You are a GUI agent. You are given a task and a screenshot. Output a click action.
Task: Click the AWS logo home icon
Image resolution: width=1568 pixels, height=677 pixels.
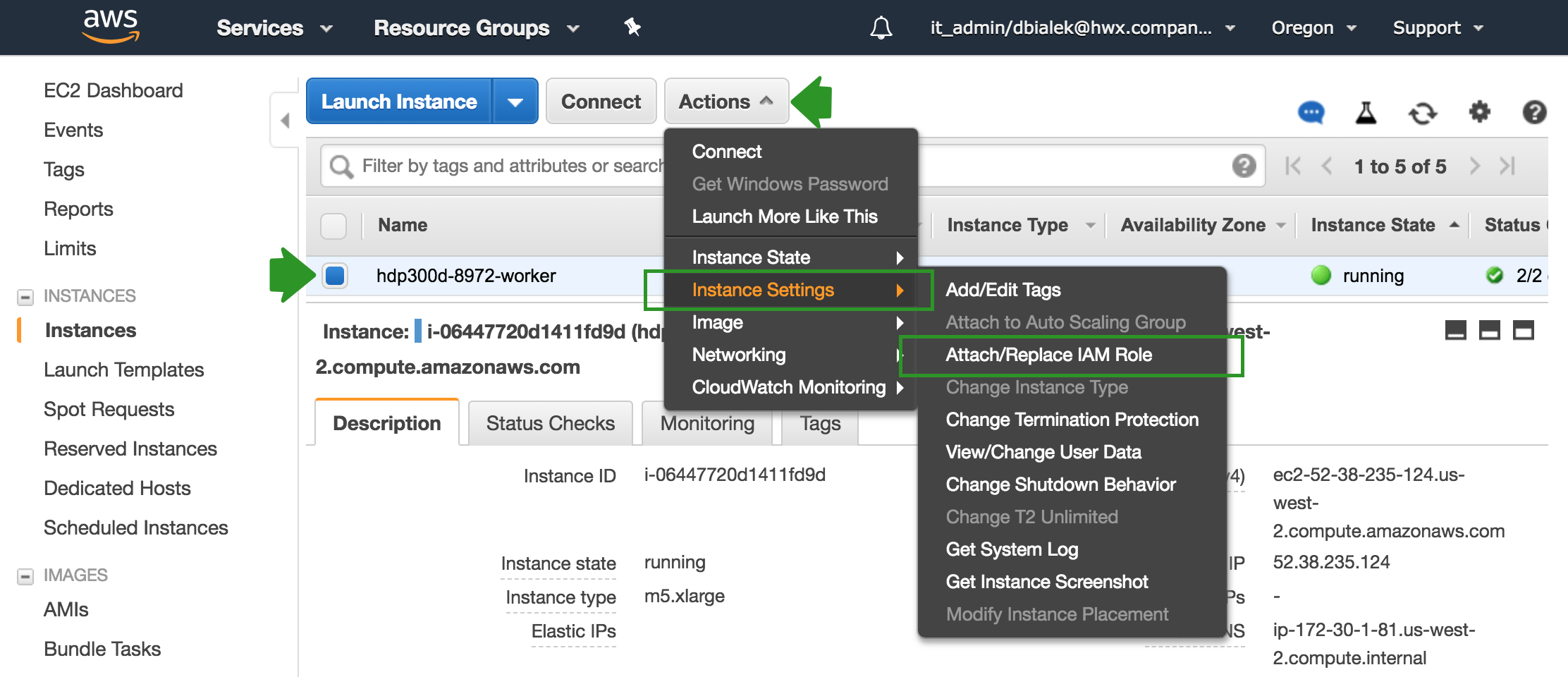(x=111, y=26)
